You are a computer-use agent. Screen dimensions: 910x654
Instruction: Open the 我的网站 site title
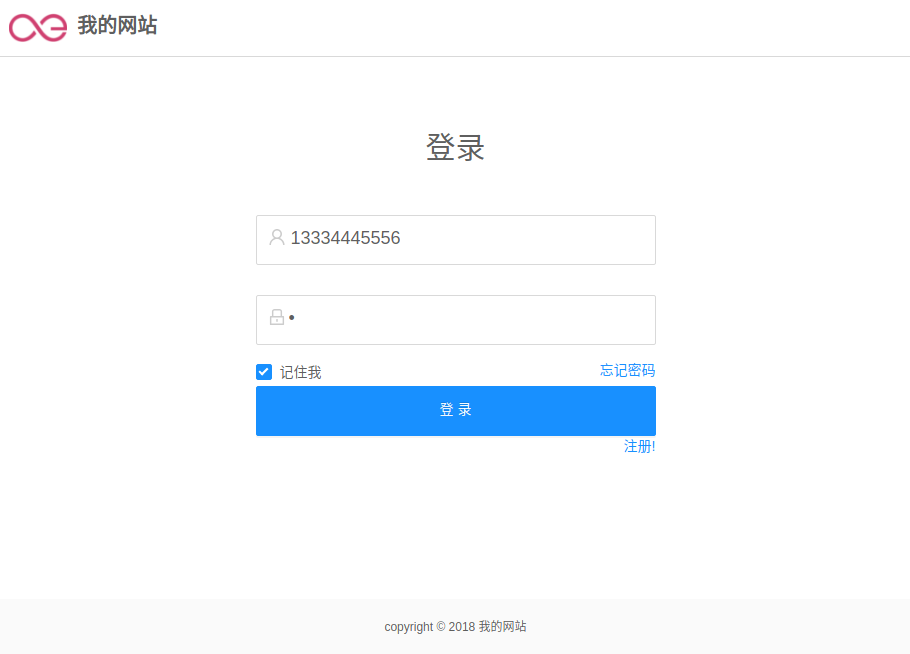[x=117, y=26]
